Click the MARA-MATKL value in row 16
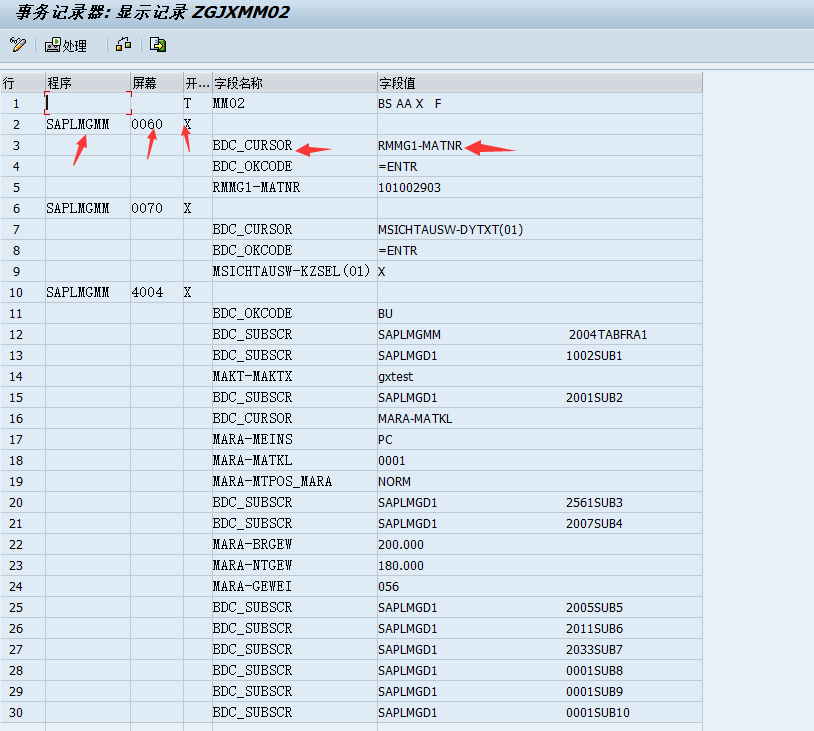The height and width of the screenshot is (731, 814). (415, 418)
